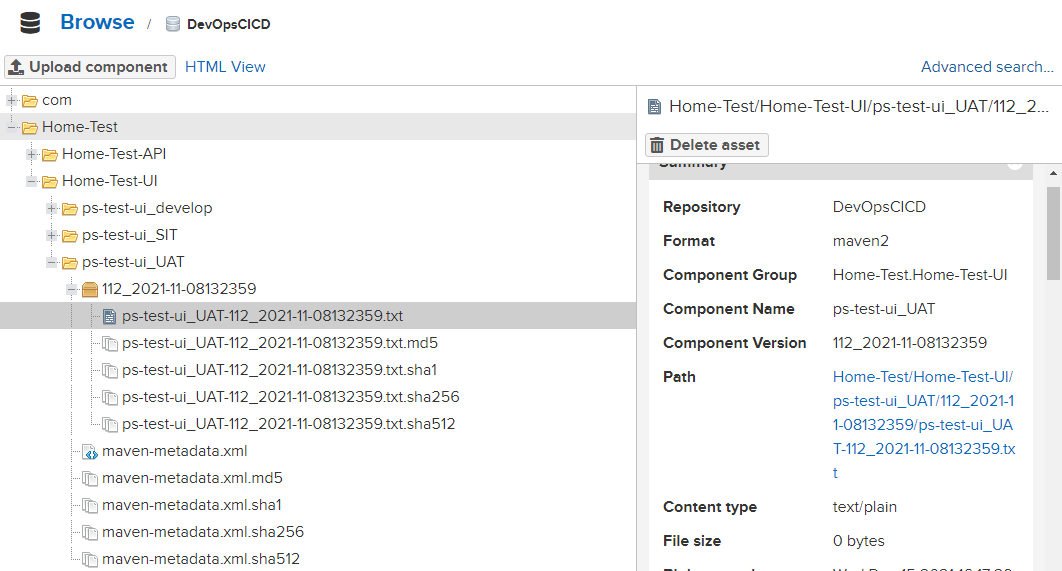
Task: Click the maven-metadata.xml.sha512 file icon
Action: pyautogui.click(x=90, y=560)
